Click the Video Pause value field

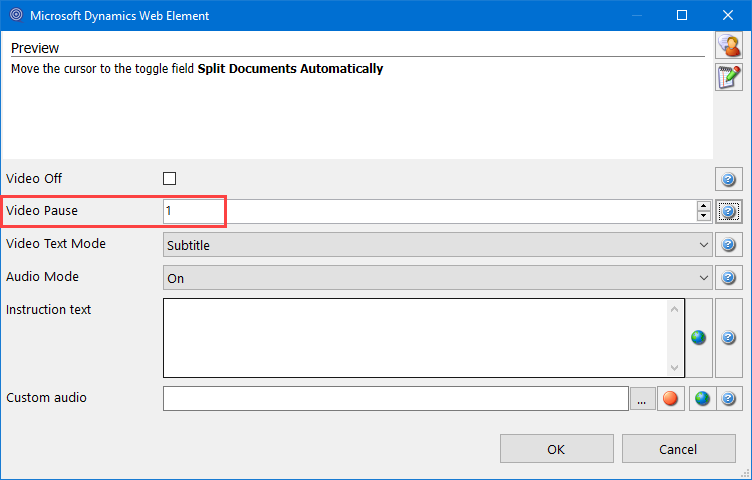[x=429, y=211]
